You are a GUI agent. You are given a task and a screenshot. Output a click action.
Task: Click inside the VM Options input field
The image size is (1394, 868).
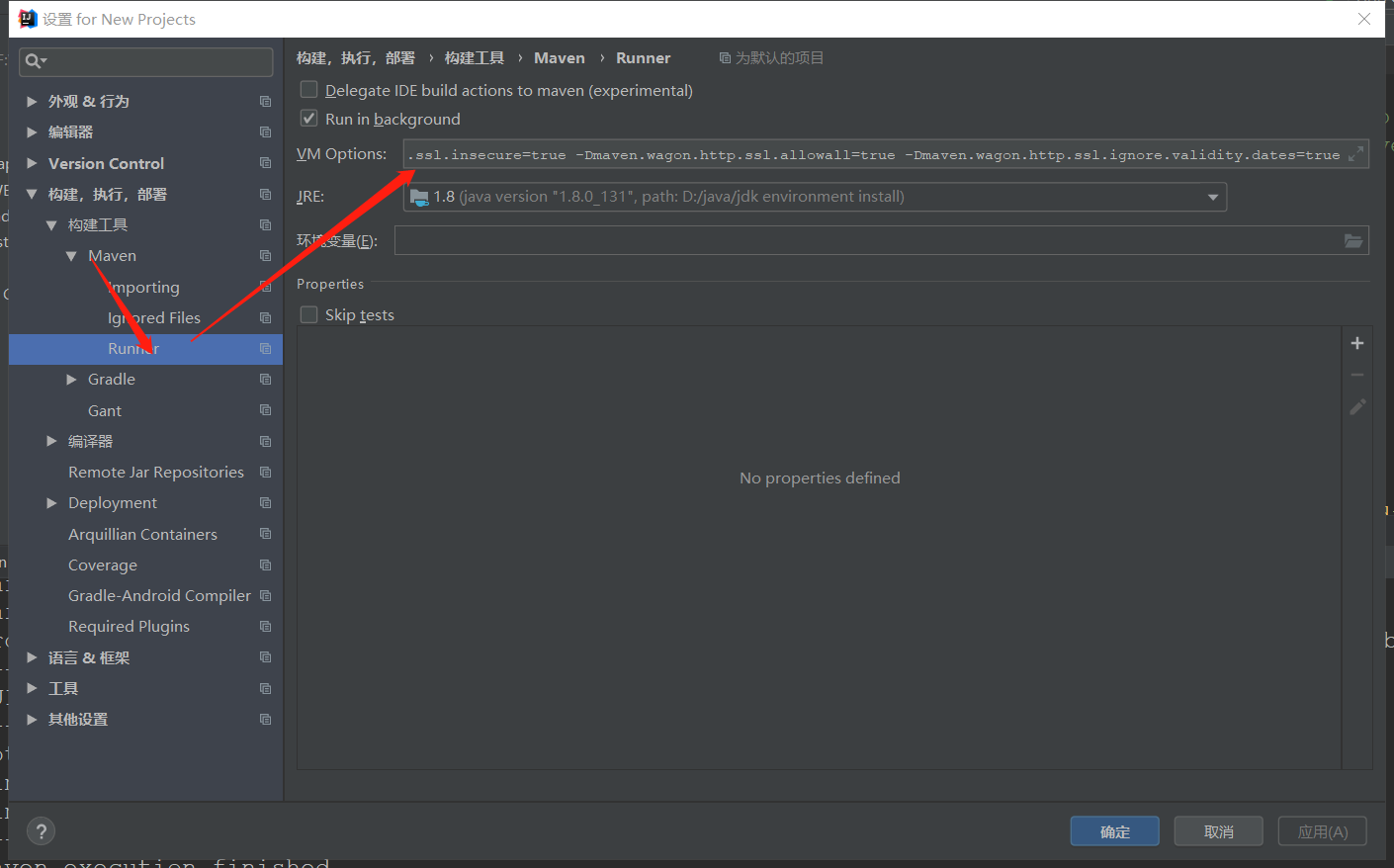791,154
